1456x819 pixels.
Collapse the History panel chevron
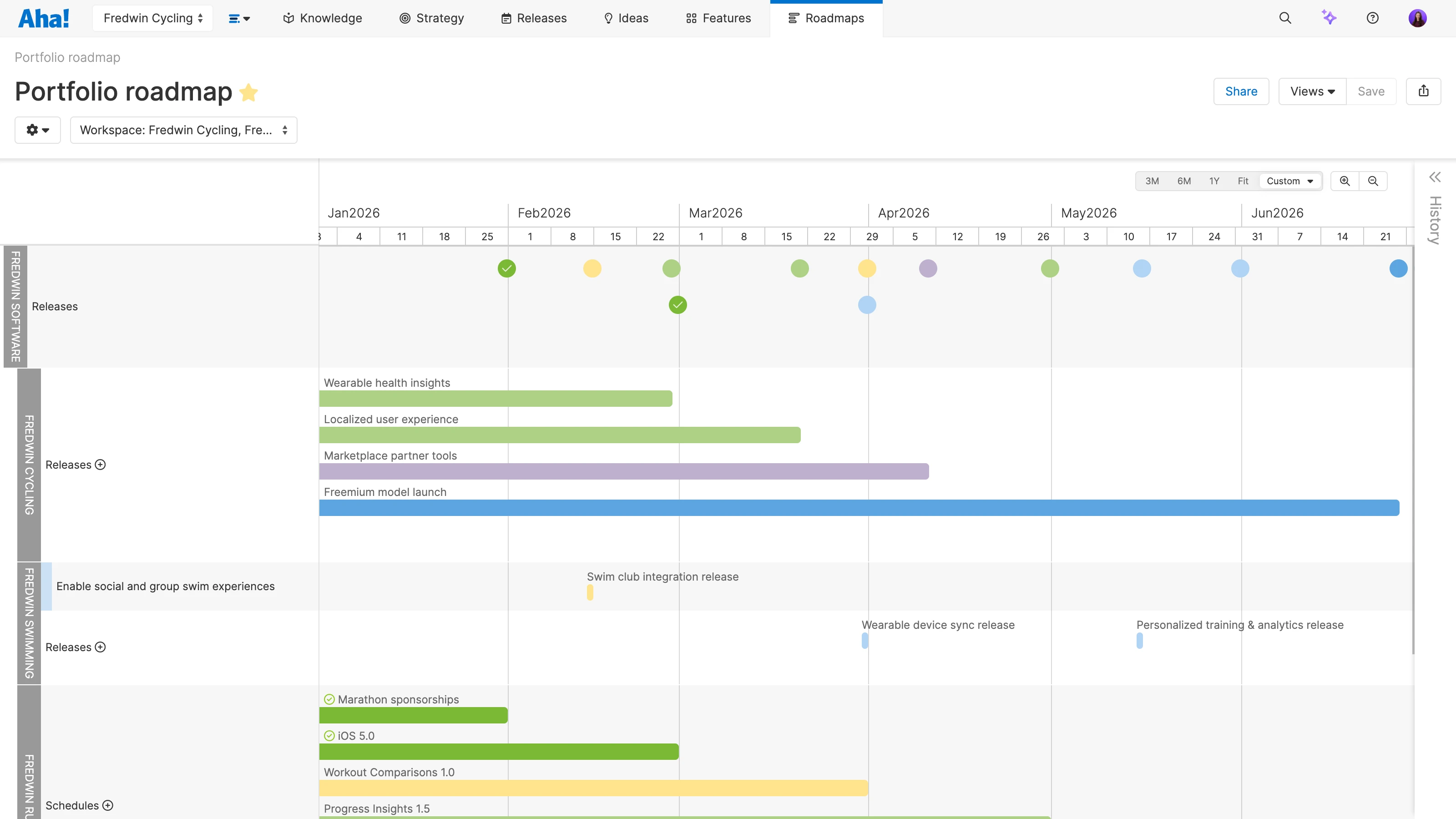1435,177
